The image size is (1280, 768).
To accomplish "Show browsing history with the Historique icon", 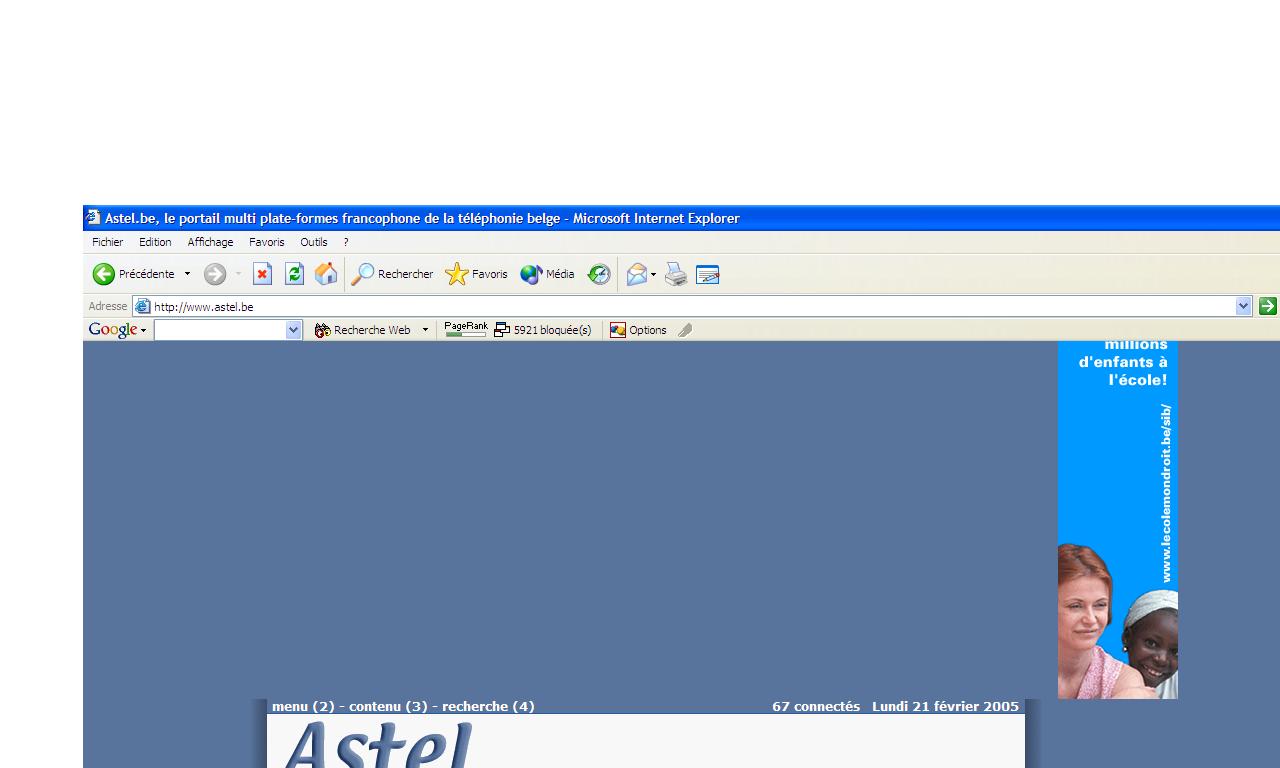I will 599,274.
